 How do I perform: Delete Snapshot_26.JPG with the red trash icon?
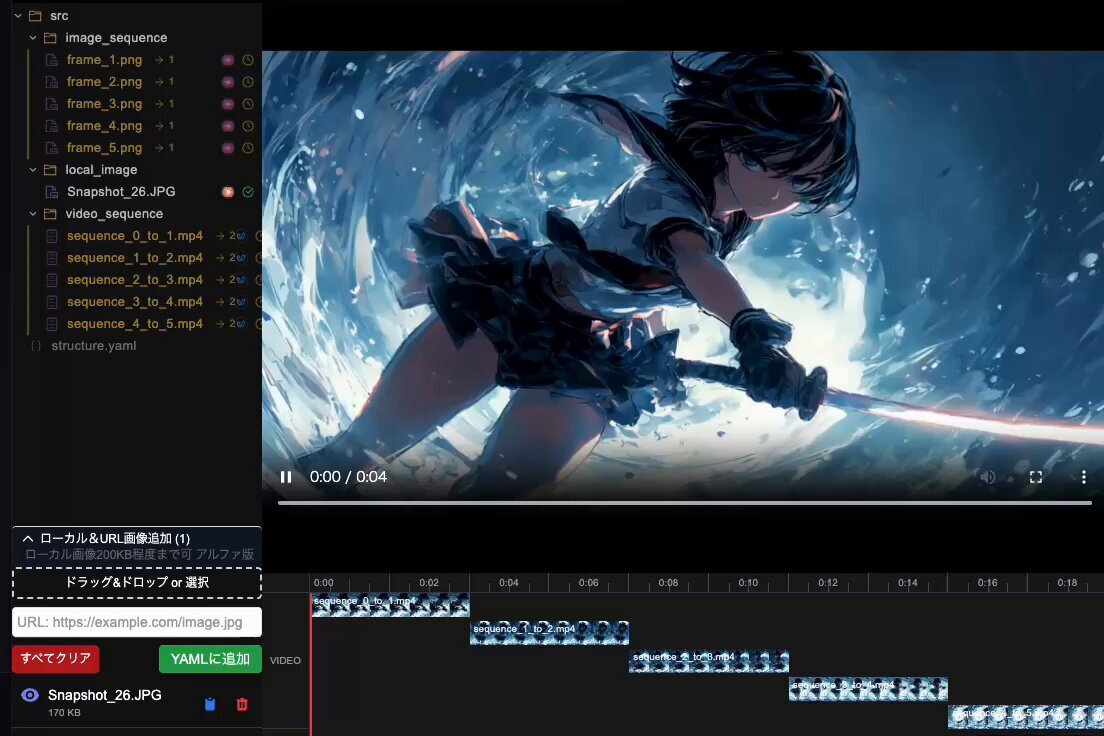click(x=242, y=704)
